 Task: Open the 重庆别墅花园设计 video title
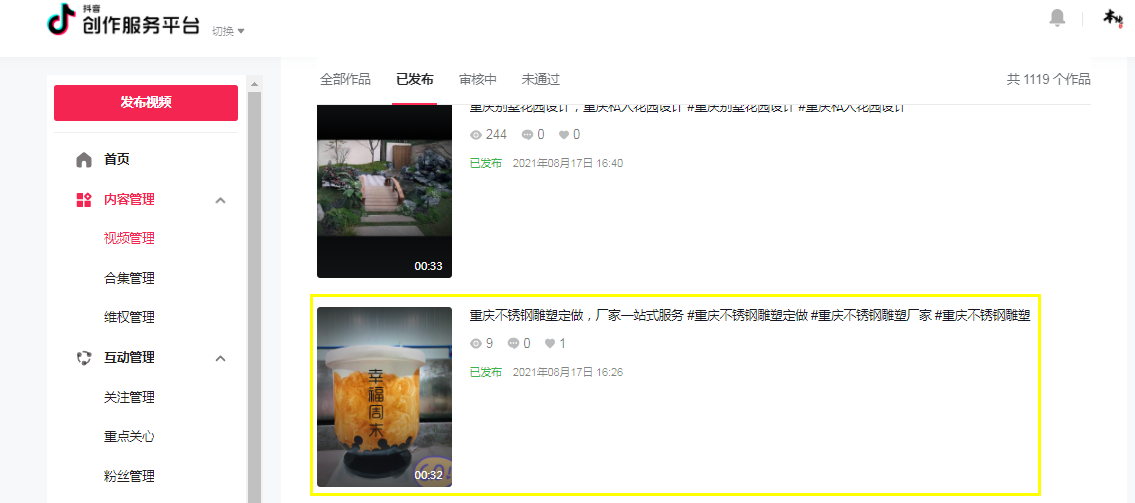pyautogui.click(x=688, y=108)
